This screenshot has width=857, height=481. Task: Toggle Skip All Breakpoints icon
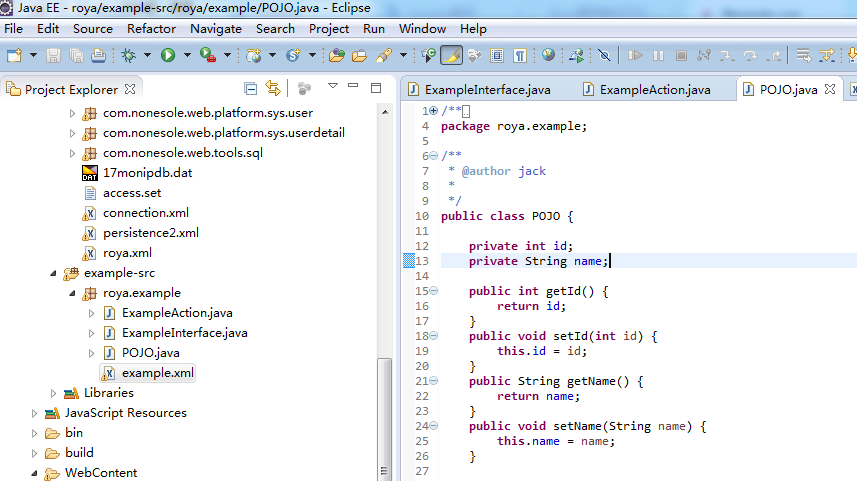tap(604, 55)
